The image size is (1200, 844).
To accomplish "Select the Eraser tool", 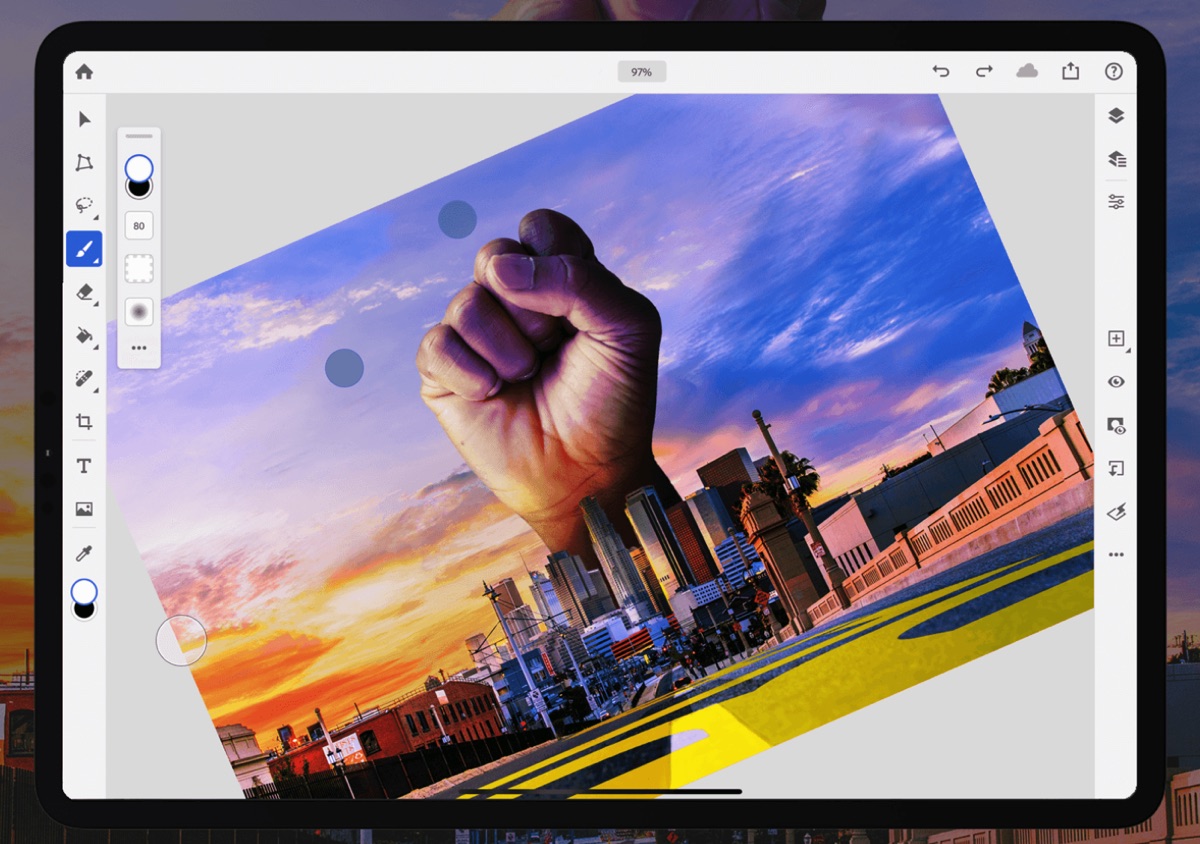I will click(84, 292).
